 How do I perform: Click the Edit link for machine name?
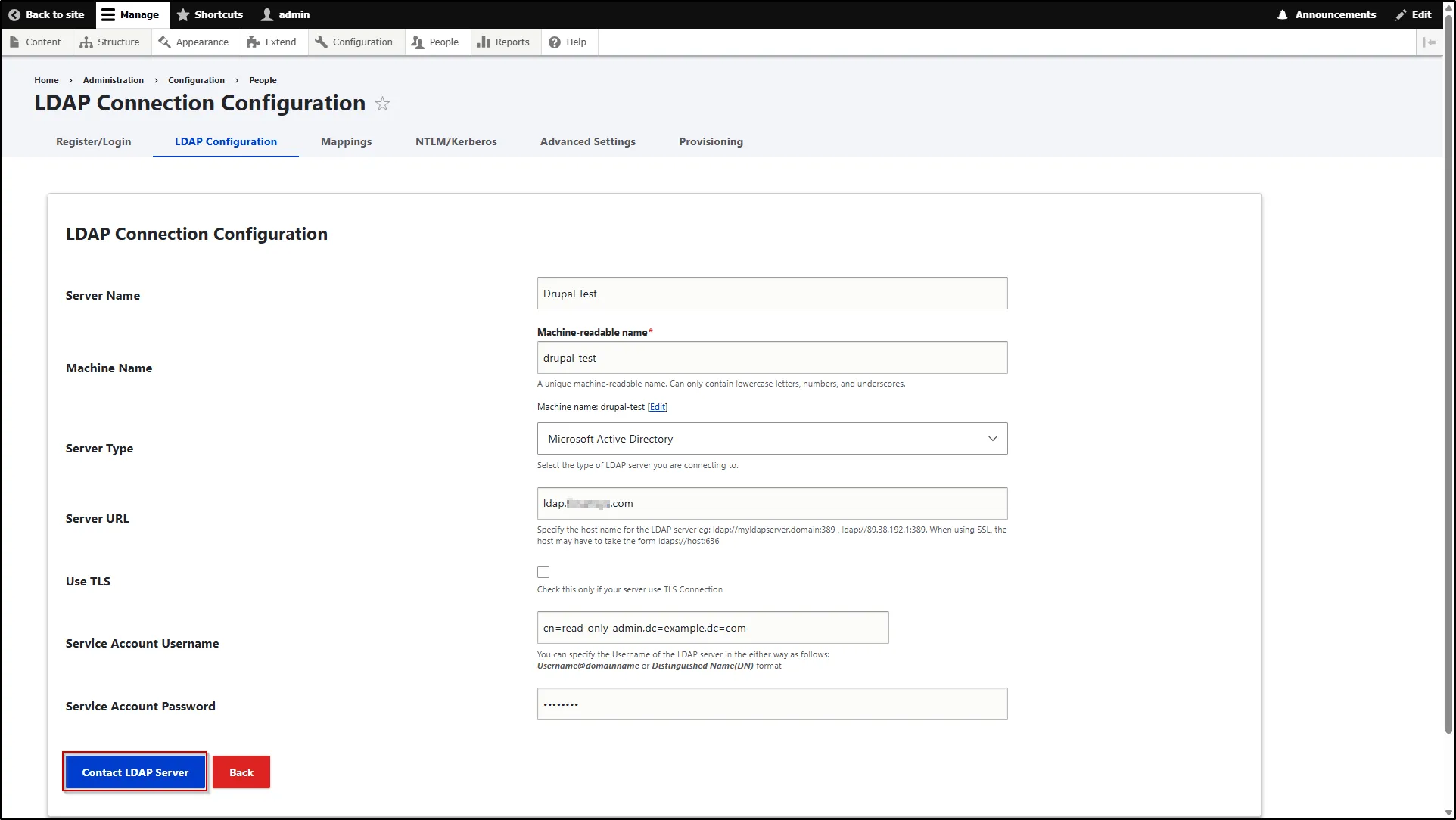click(657, 407)
